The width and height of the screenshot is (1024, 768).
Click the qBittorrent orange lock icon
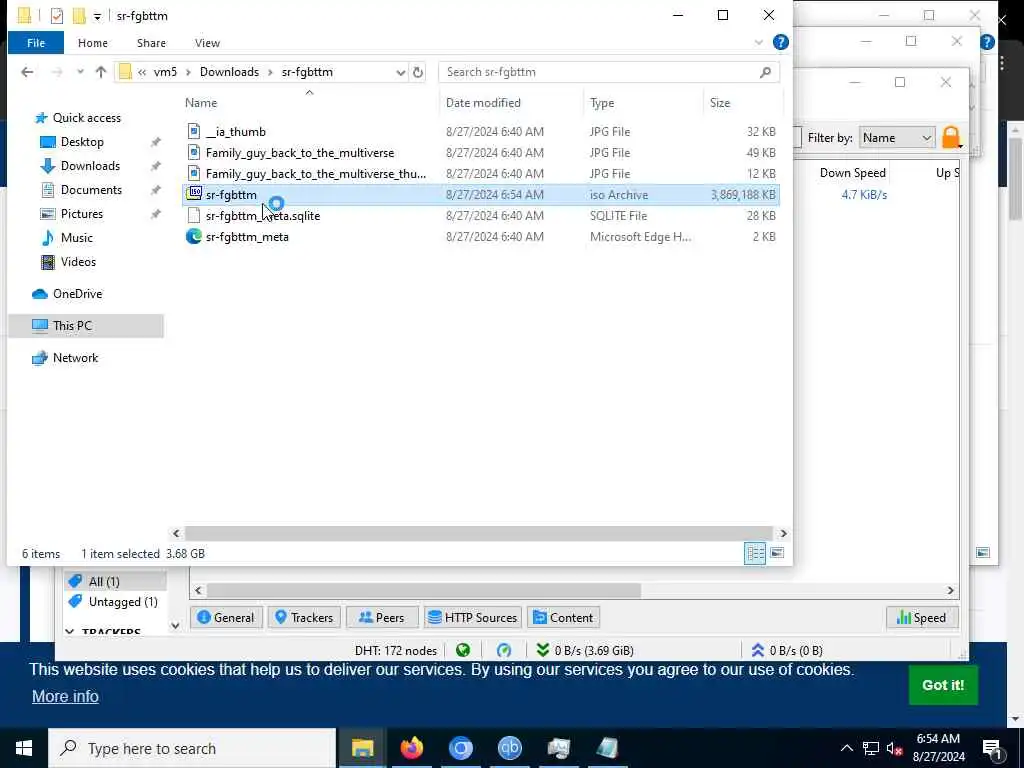[x=952, y=138]
